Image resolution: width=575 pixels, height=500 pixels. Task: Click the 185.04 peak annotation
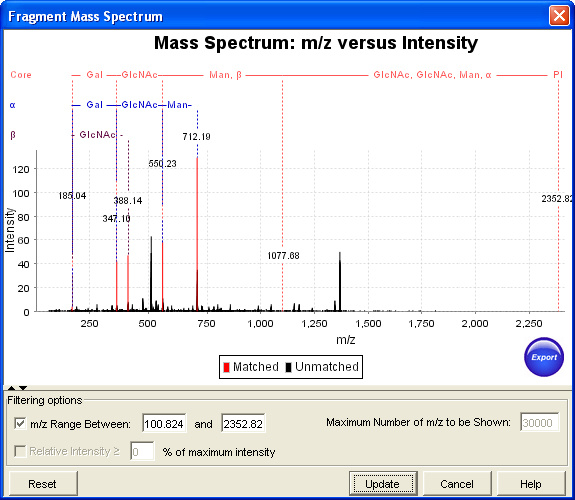coord(72,196)
